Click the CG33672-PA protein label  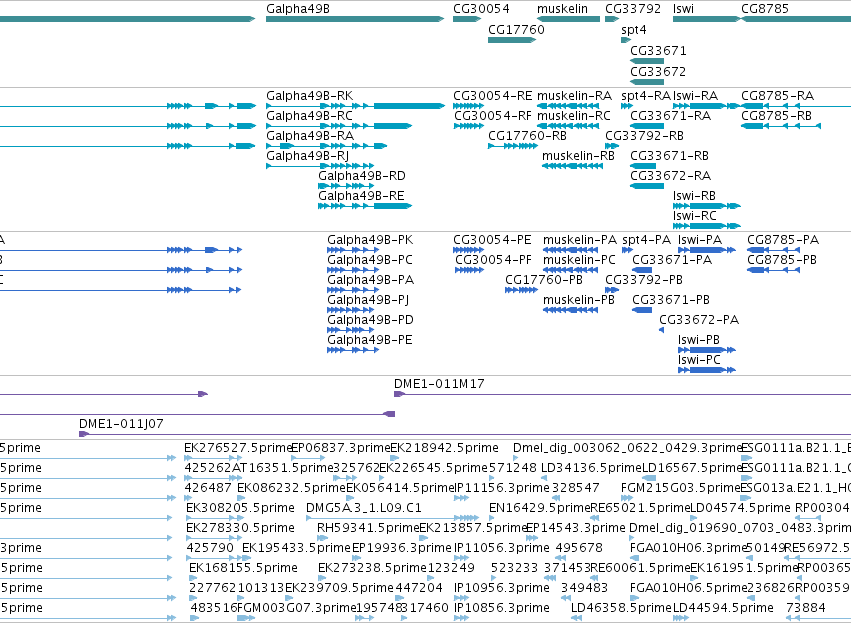point(699,320)
